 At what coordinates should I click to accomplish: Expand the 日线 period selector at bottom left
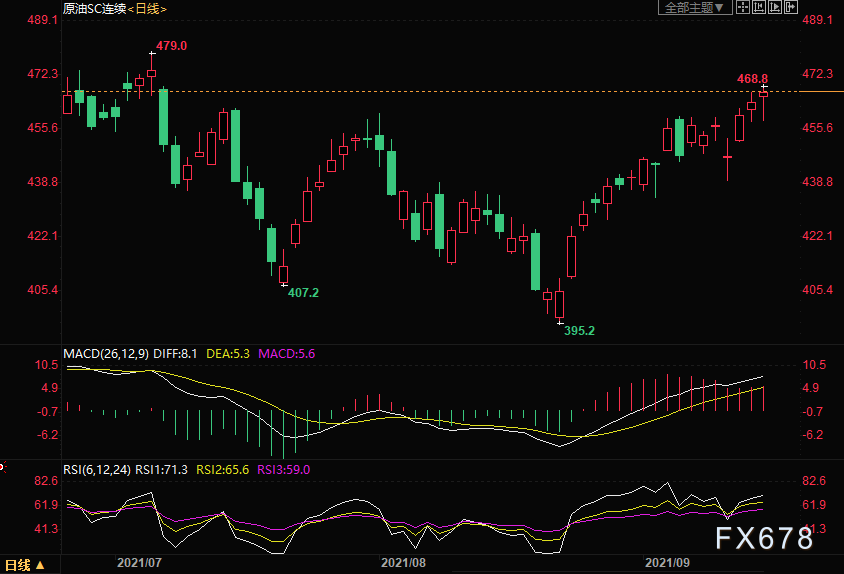coord(25,565)
